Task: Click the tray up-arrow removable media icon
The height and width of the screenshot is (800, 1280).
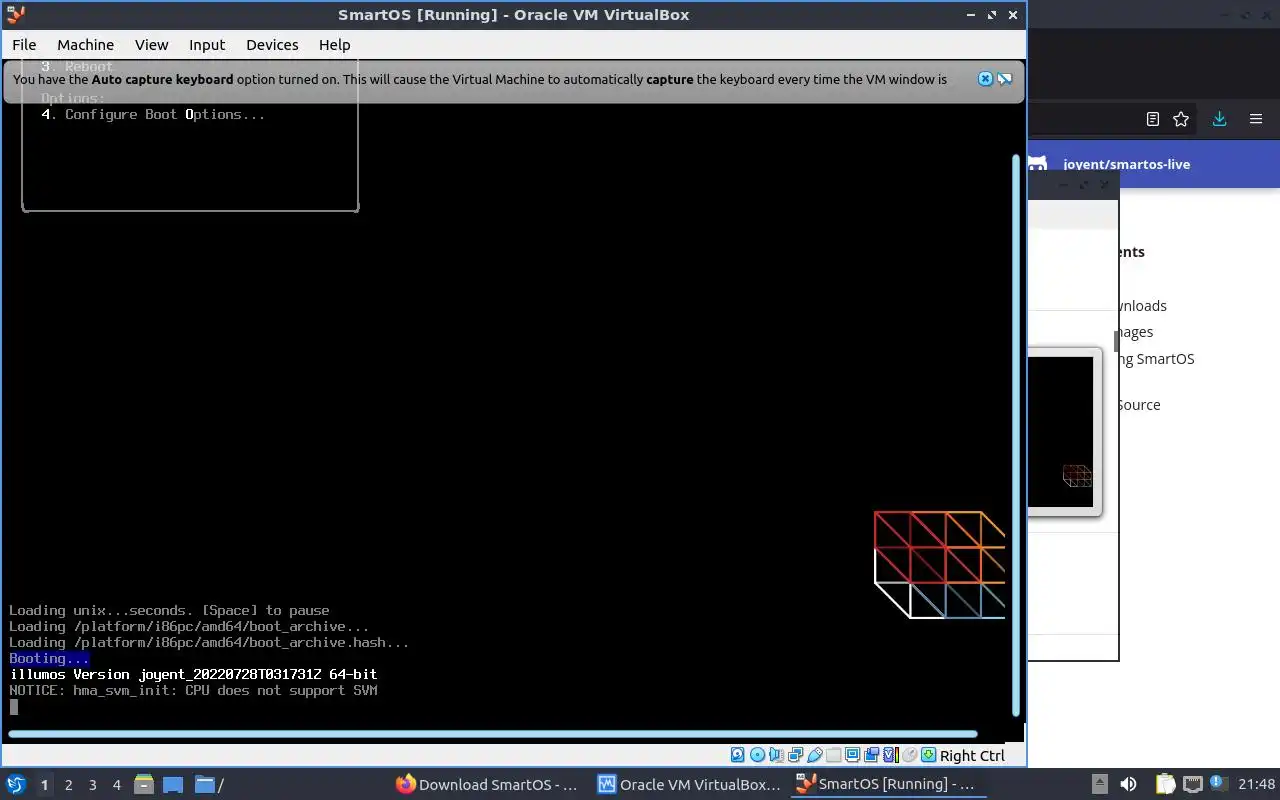Action: pos(1099,784)
